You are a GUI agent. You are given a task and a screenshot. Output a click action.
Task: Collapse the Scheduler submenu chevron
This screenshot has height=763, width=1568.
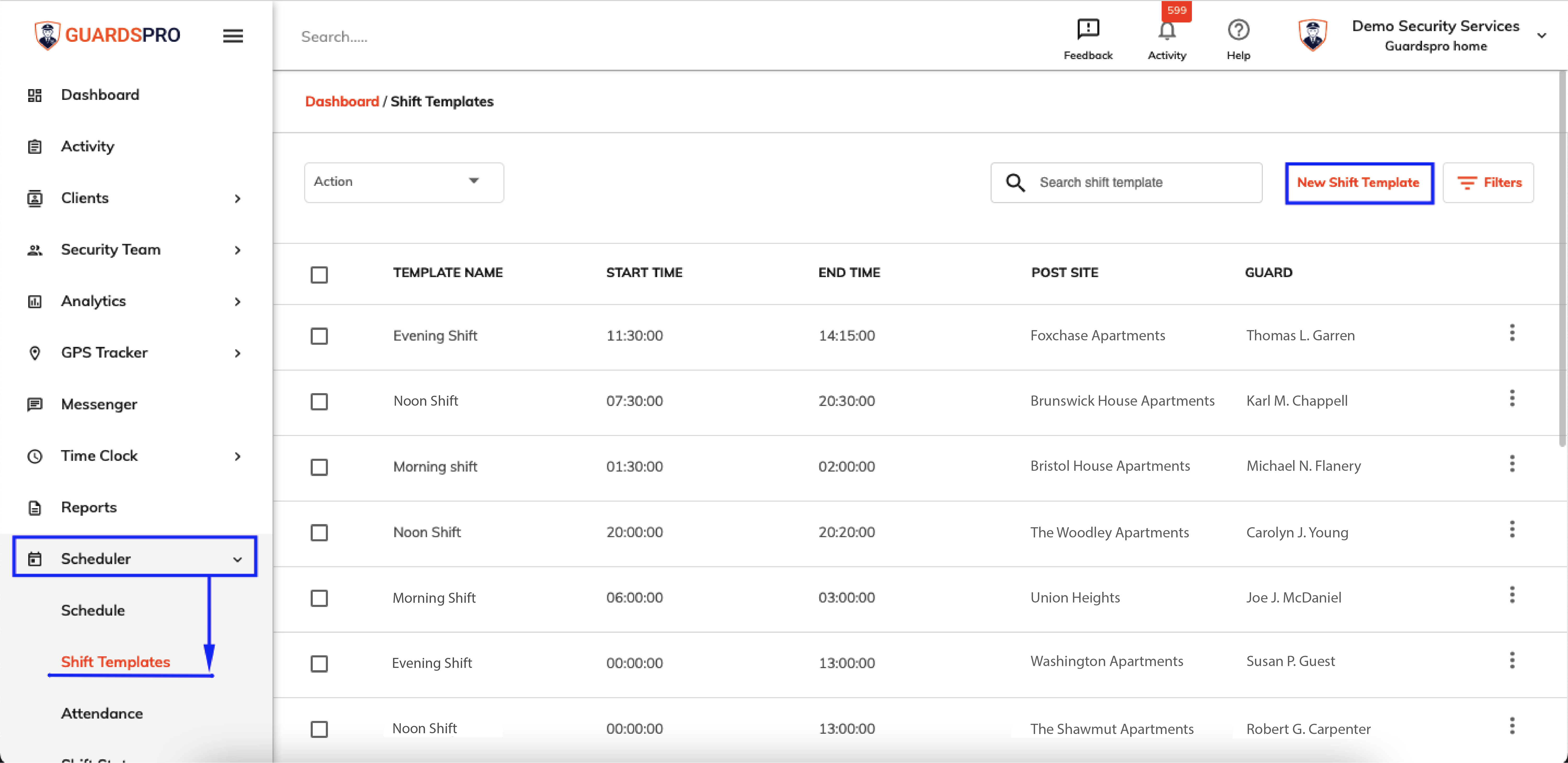point(237,560)
